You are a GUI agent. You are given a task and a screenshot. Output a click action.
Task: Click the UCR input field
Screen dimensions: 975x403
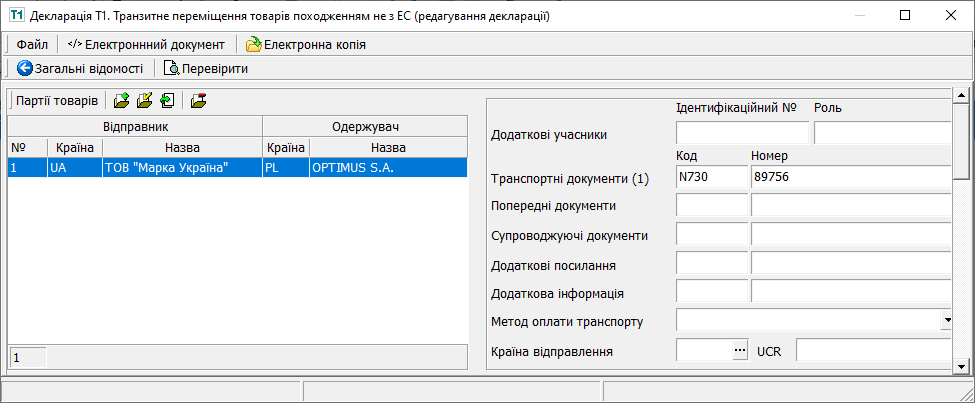coord(868,351)
